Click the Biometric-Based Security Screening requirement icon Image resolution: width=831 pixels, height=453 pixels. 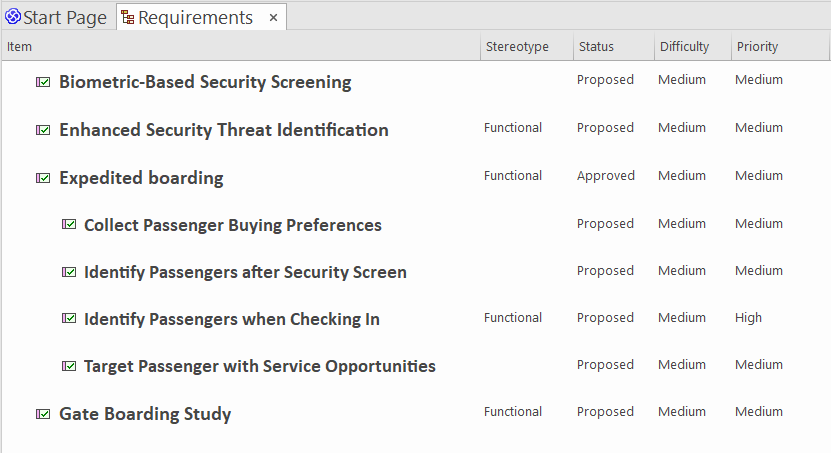(43, 82)
